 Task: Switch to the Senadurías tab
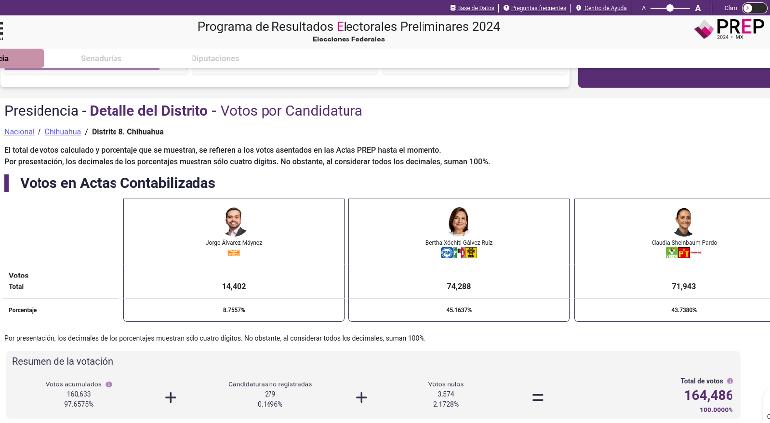coord(101,58)
